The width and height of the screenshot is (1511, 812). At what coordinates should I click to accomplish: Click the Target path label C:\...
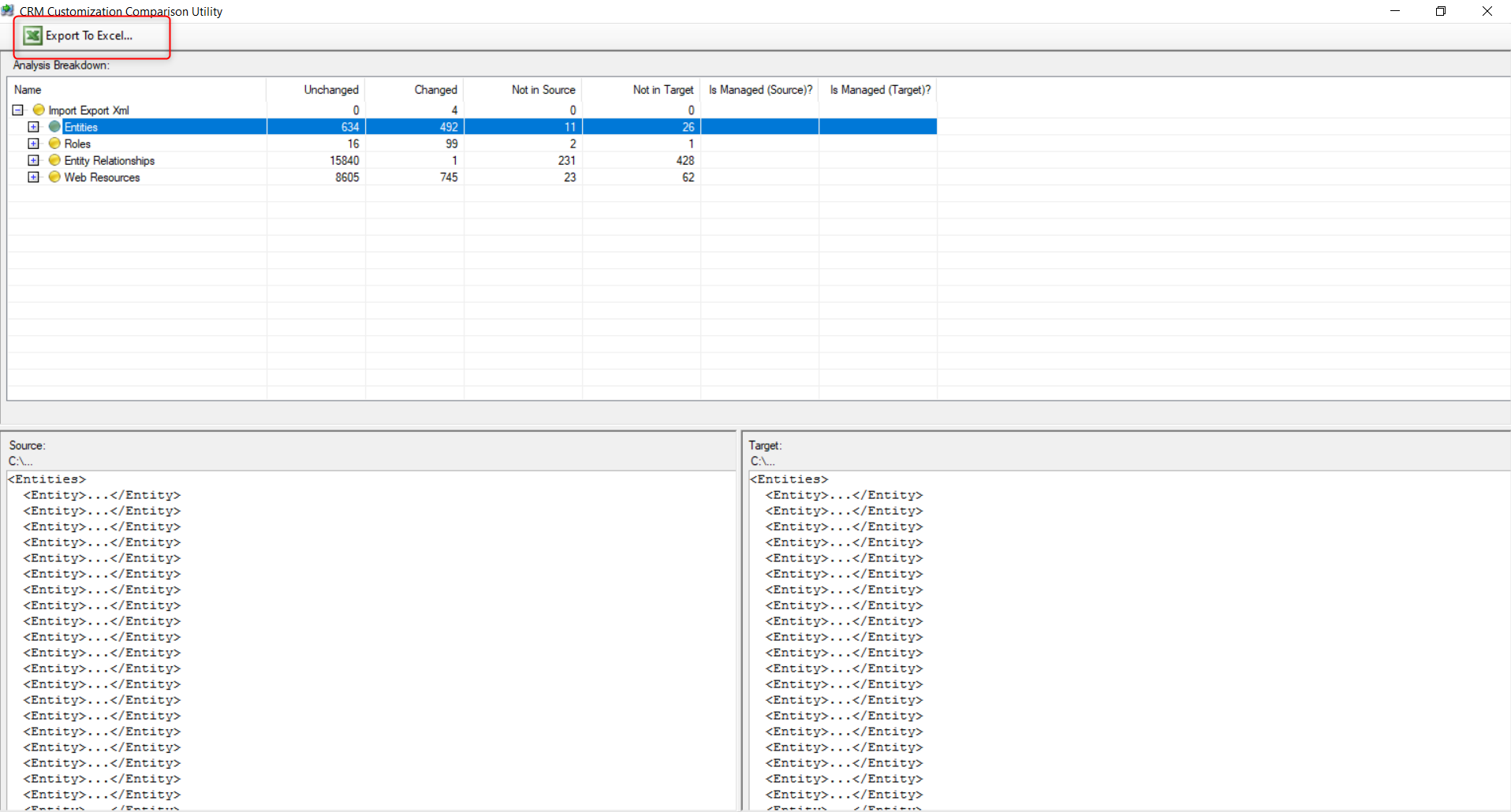point(763,461)
